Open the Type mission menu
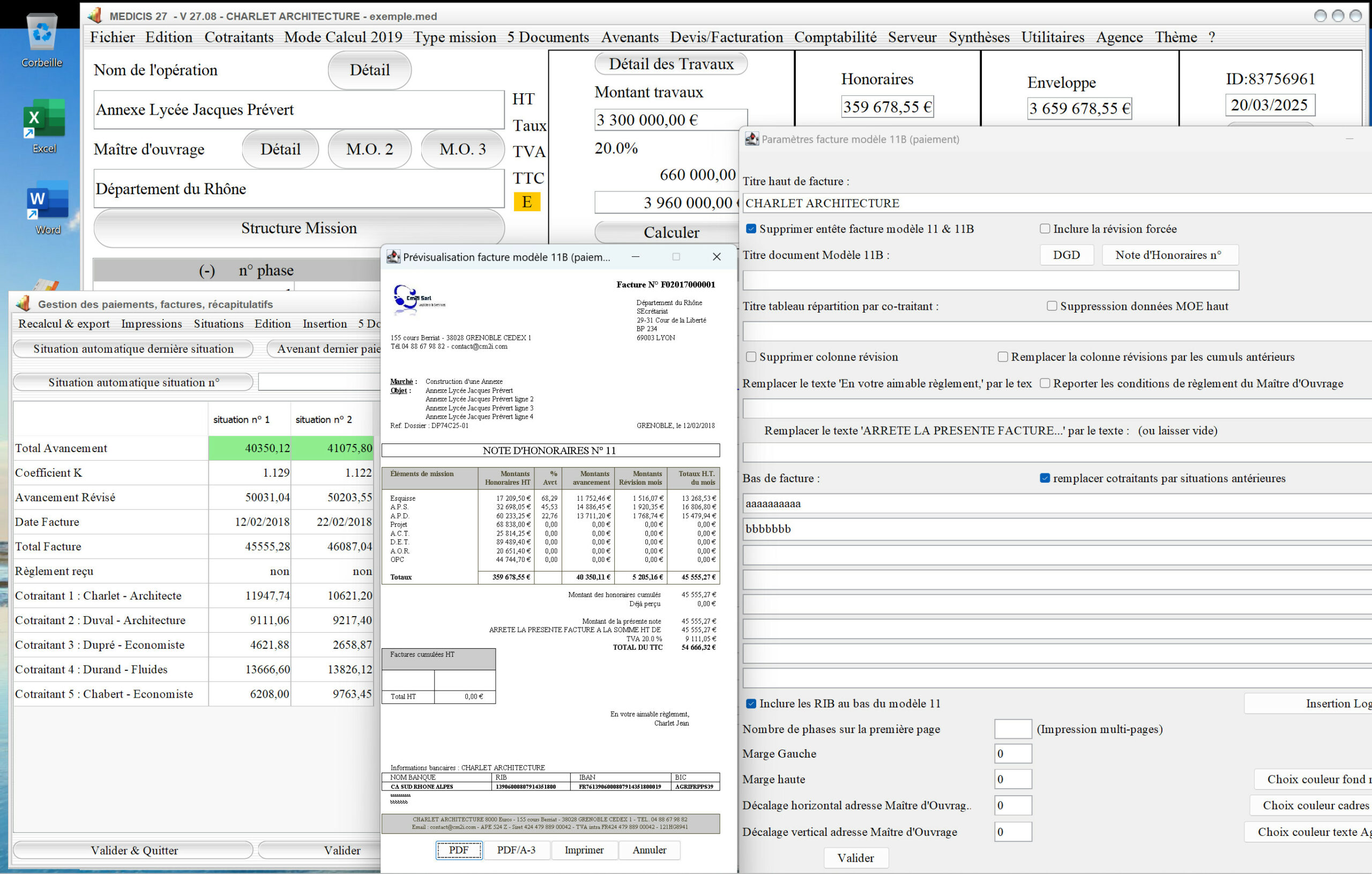The image size is (1372, 874). pos(454,37)
